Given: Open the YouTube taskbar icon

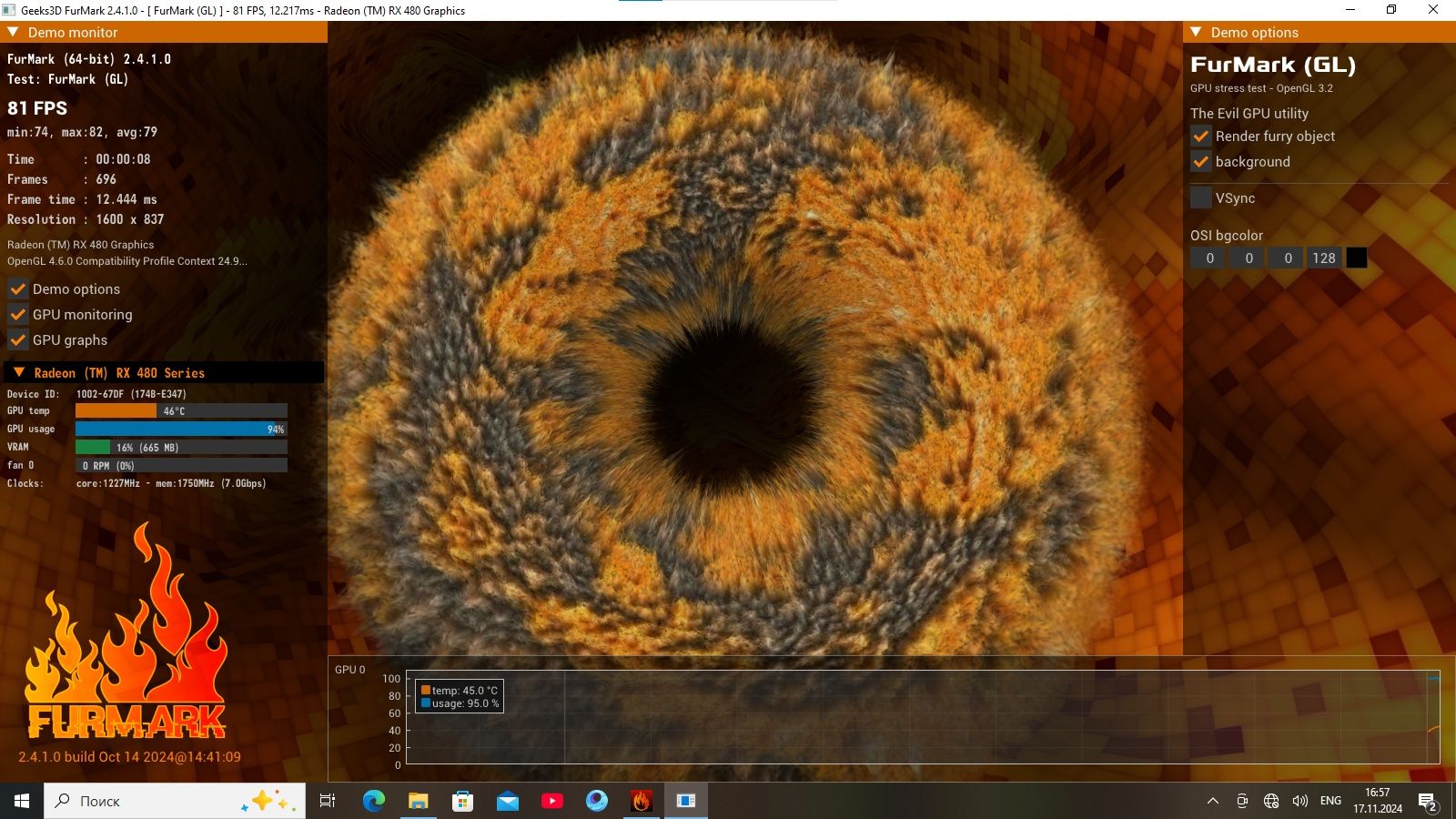Looking at the screenshot, I should tap(552, 801).
